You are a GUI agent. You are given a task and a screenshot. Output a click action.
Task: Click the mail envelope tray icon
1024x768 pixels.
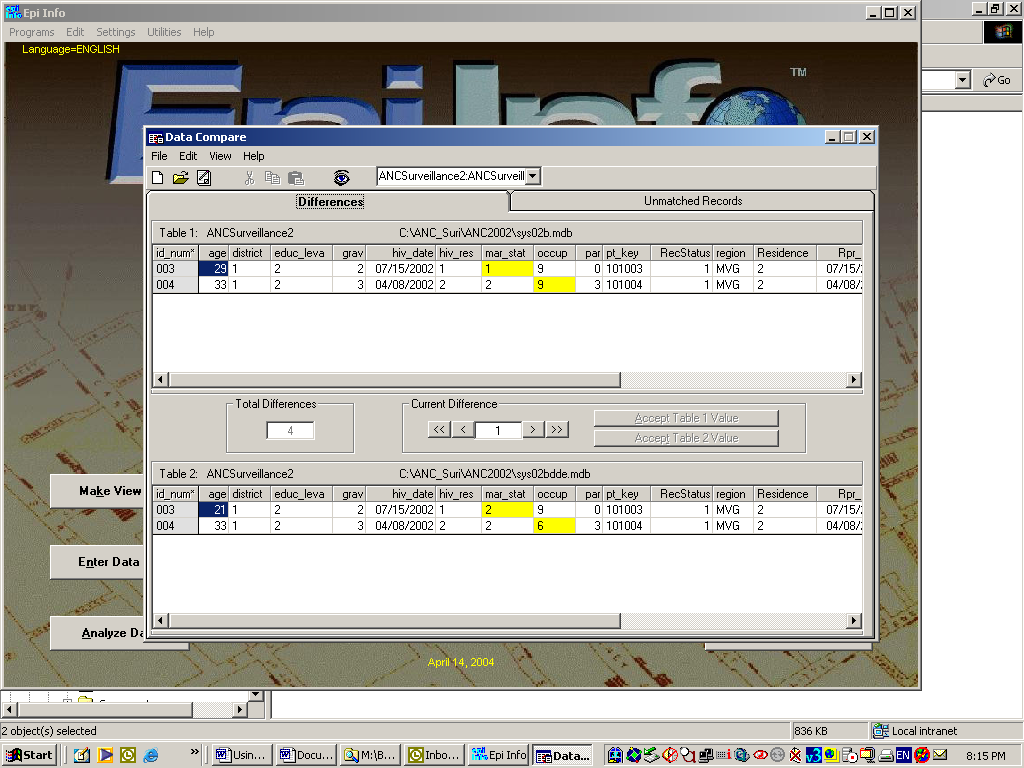click(x=940, y=755)
